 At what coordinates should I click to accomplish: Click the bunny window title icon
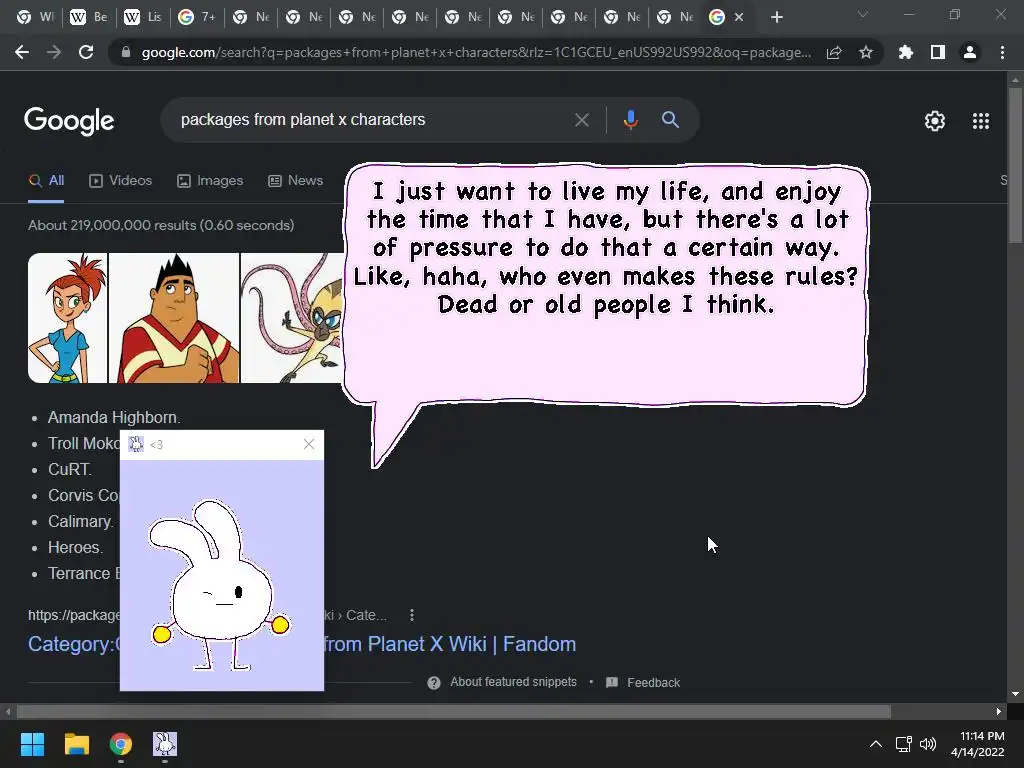coord(136,444)
